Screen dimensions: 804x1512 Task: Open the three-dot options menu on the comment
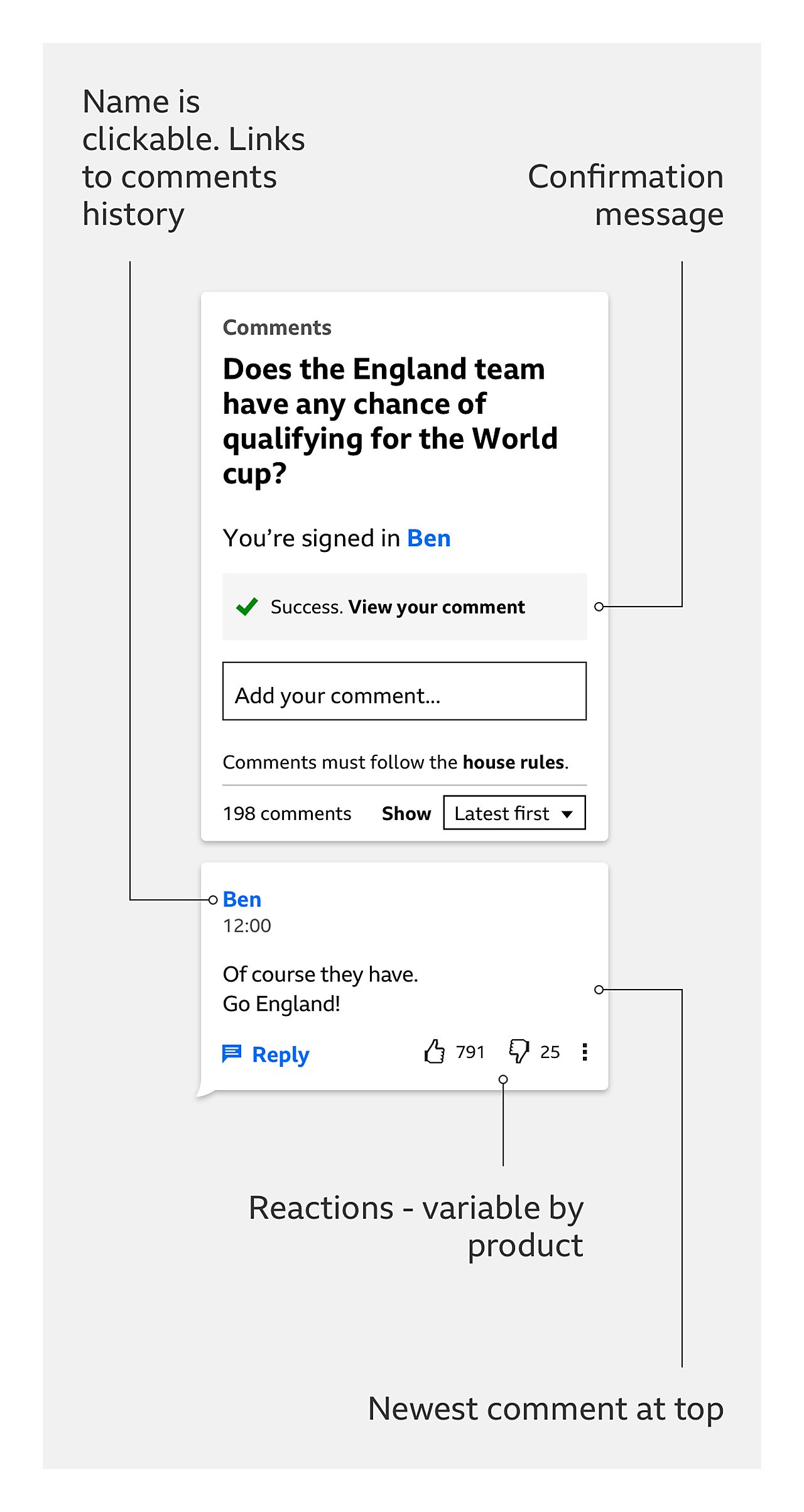(584, 1052)
